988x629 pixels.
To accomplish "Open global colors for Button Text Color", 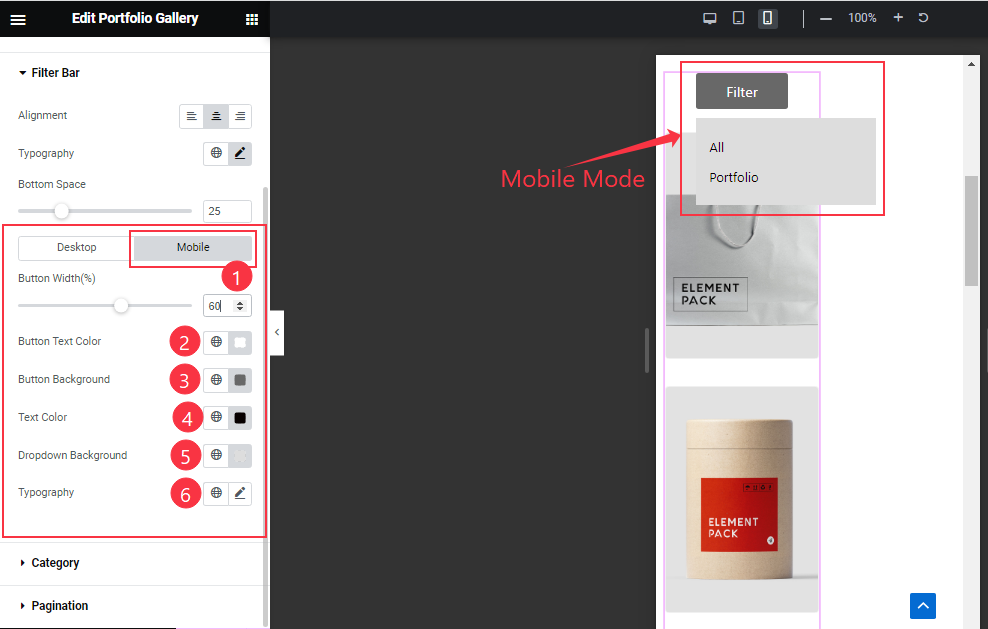I will click(x=216, y=342).
